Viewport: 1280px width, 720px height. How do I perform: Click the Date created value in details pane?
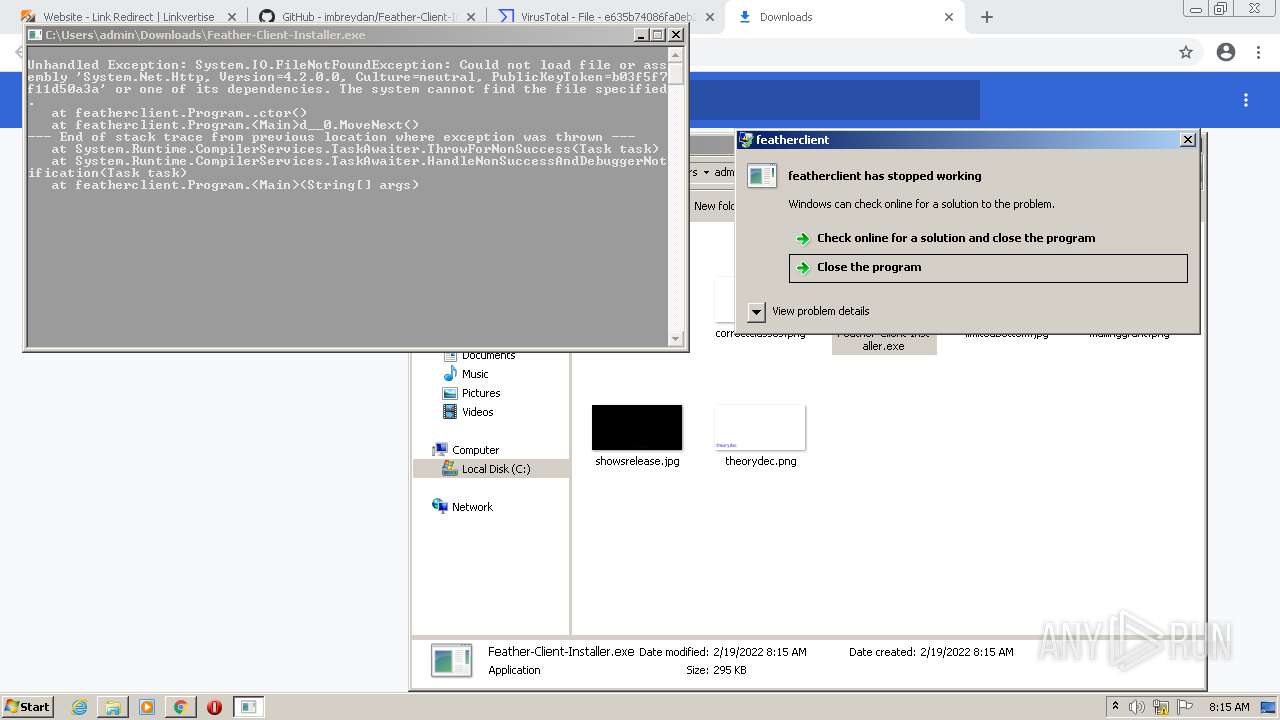[x=967, y=652]
